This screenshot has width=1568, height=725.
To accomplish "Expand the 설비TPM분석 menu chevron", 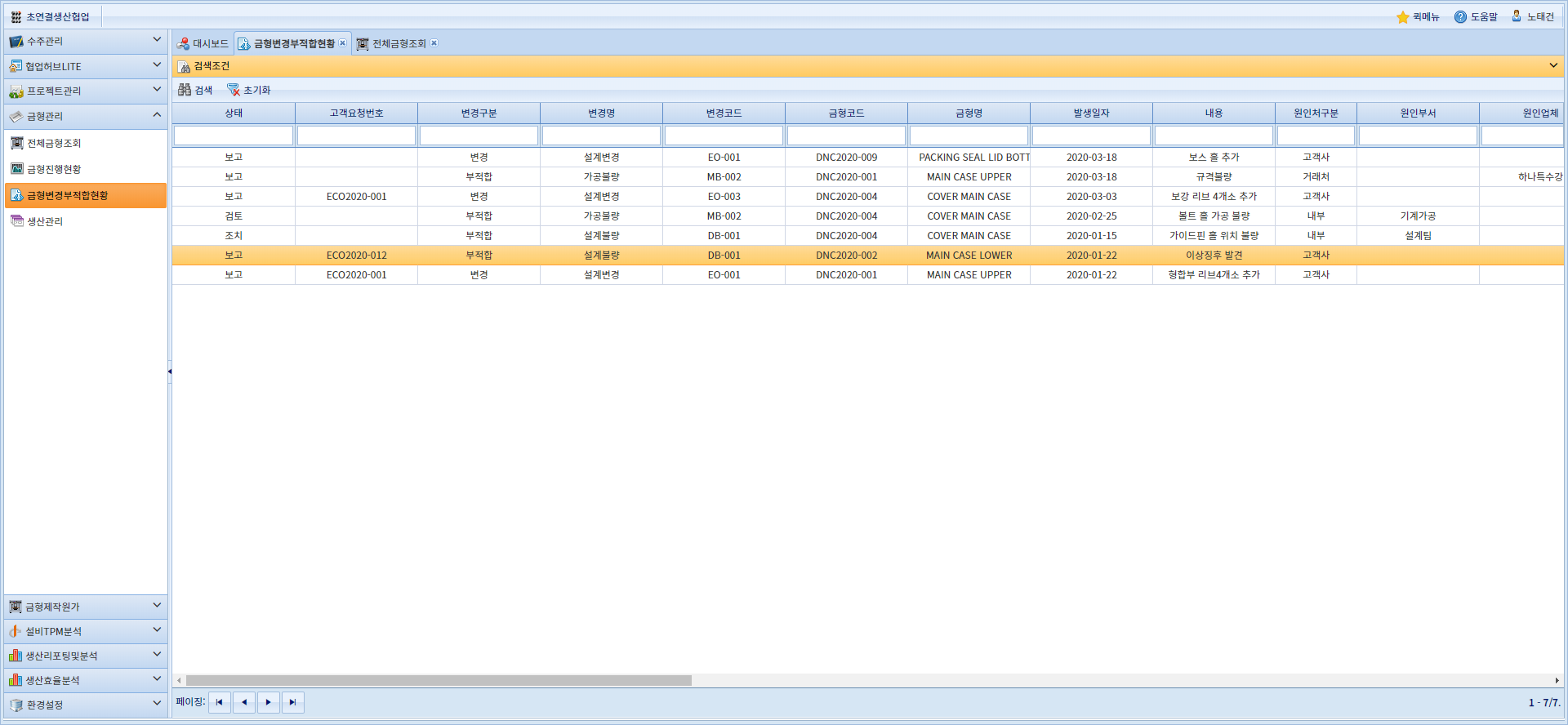I will (157, 630).
